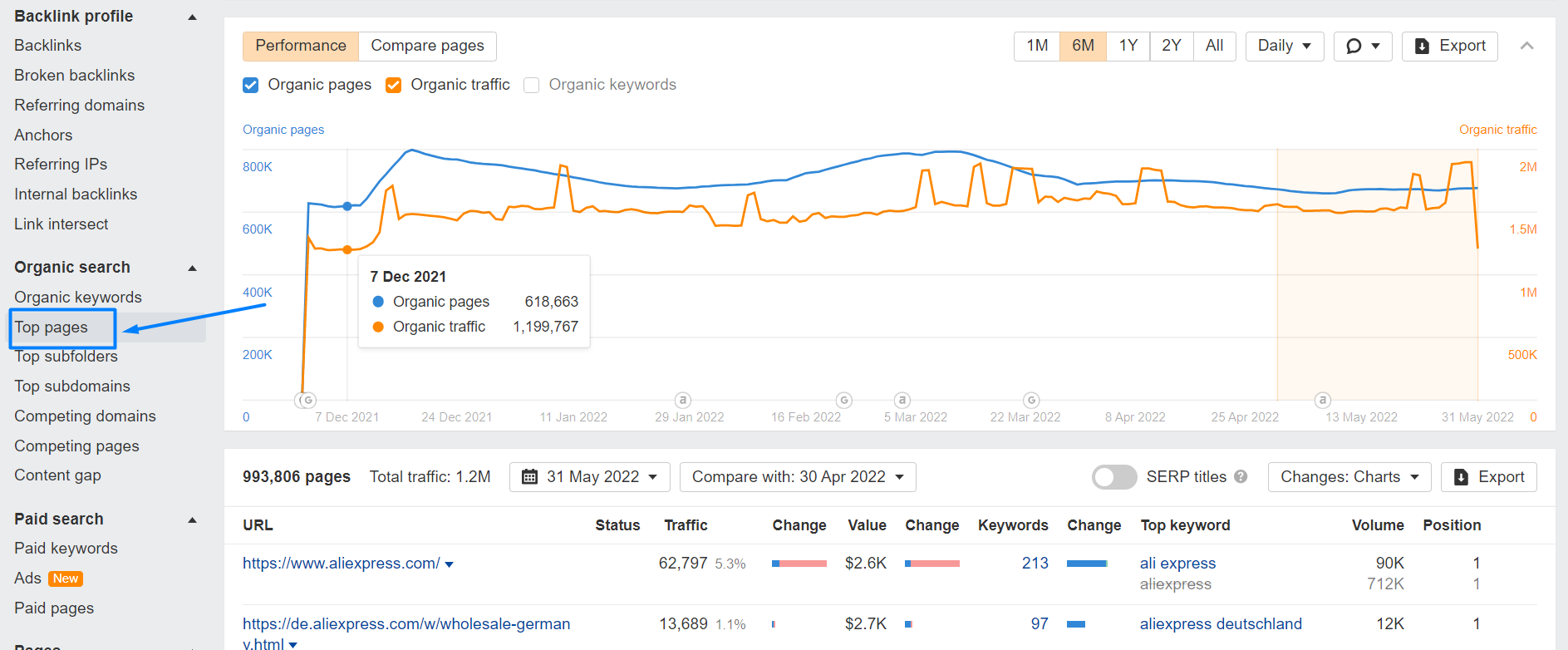Sort table by Traffic column header
Image resolution: width=1568 pixels, height=650 pixels.
[x=686, y=525]
